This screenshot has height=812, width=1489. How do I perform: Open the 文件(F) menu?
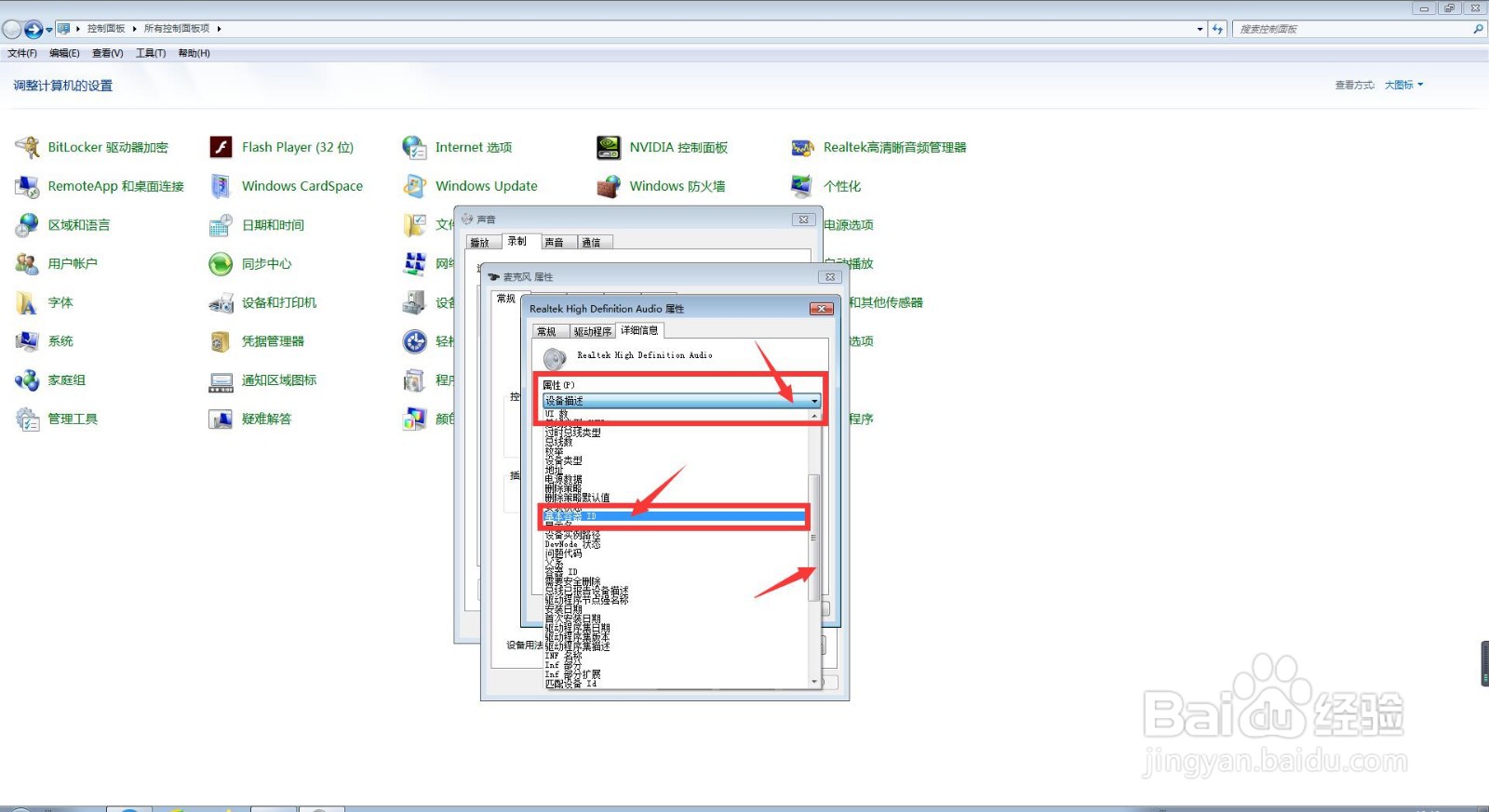[x=22, y=53]
